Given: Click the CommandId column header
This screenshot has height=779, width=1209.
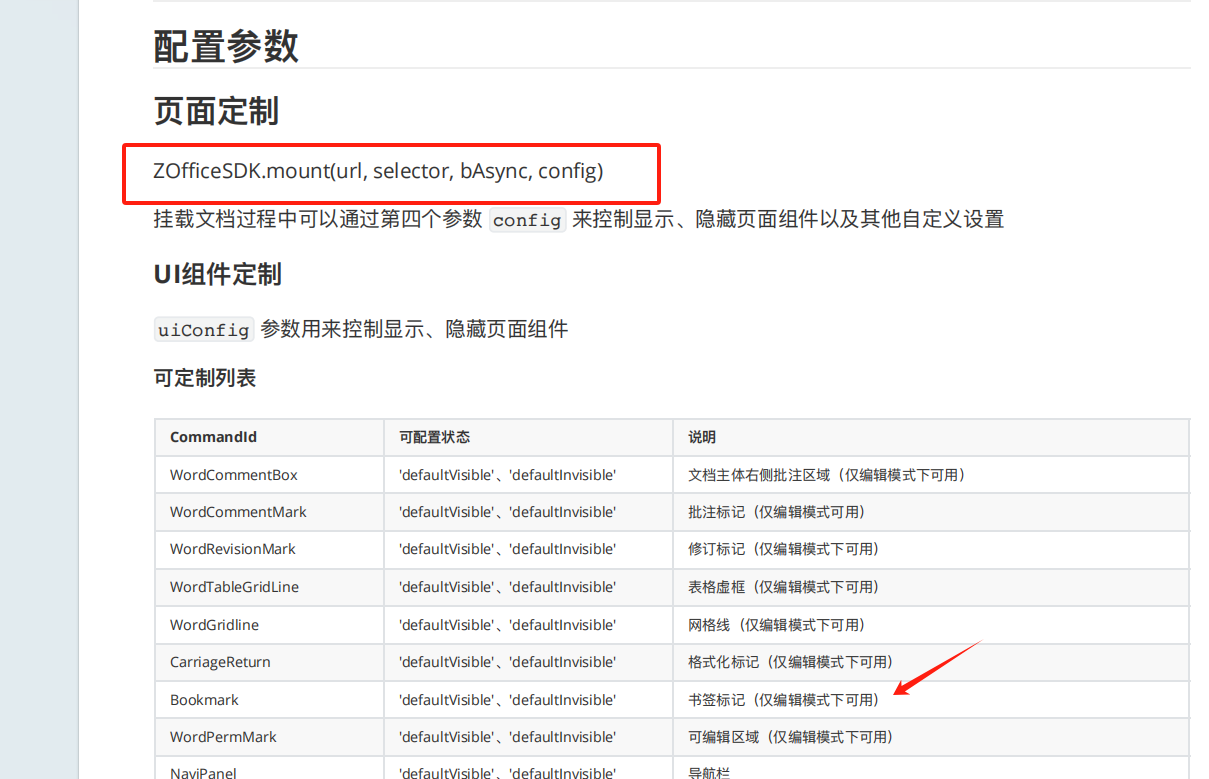Looking at the screenshot, I should click(213, 437).
